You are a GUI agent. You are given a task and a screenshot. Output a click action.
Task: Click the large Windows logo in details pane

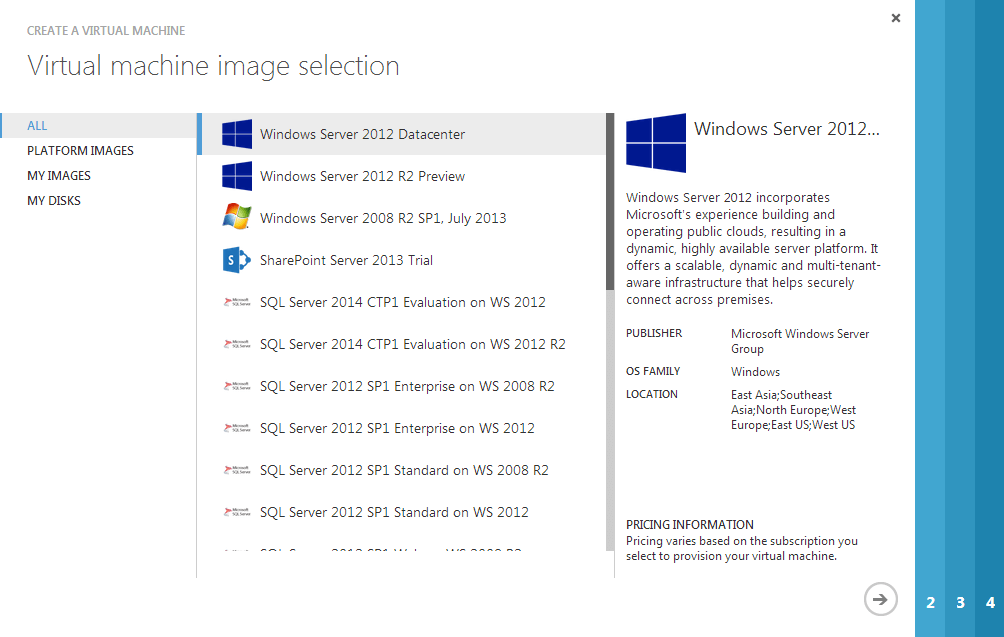[656, 143]
